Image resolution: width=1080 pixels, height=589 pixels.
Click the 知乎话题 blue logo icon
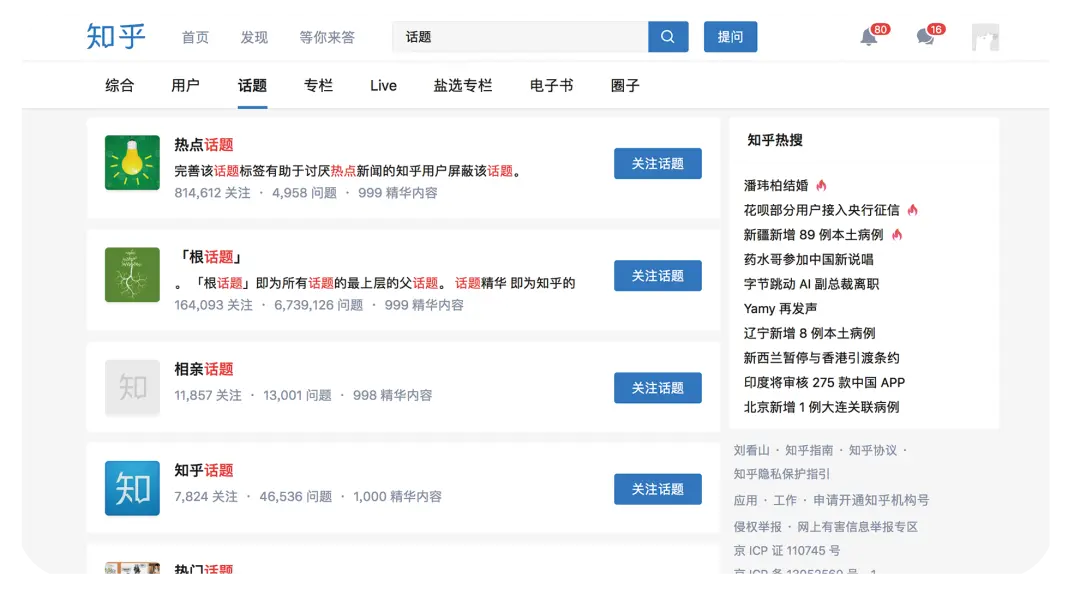(132, 488)
